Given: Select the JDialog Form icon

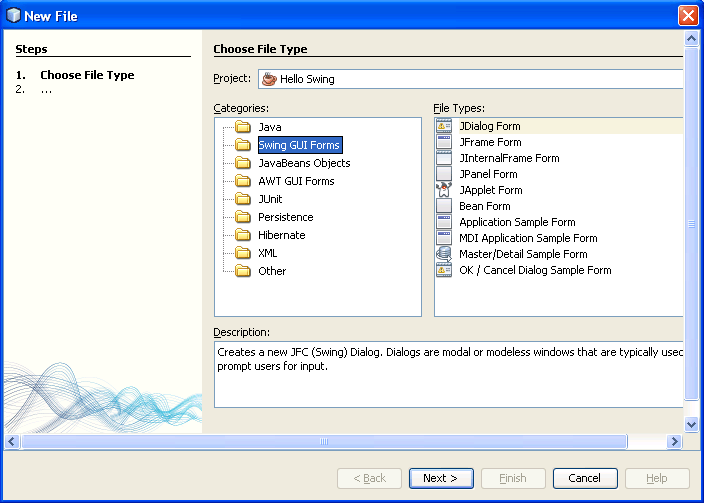Looking at the screenshot, I should click(444, 127).
